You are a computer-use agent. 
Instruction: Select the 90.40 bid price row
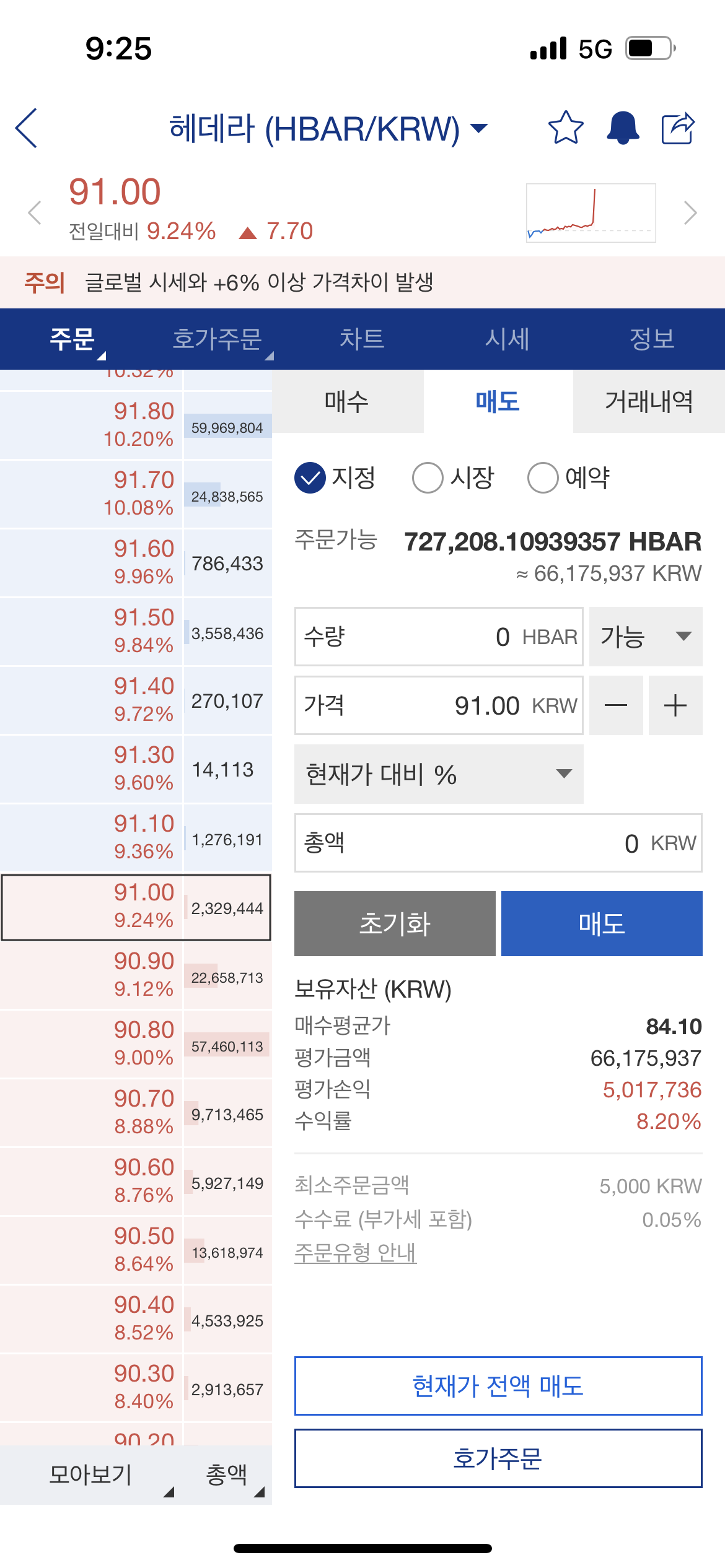136,1319
